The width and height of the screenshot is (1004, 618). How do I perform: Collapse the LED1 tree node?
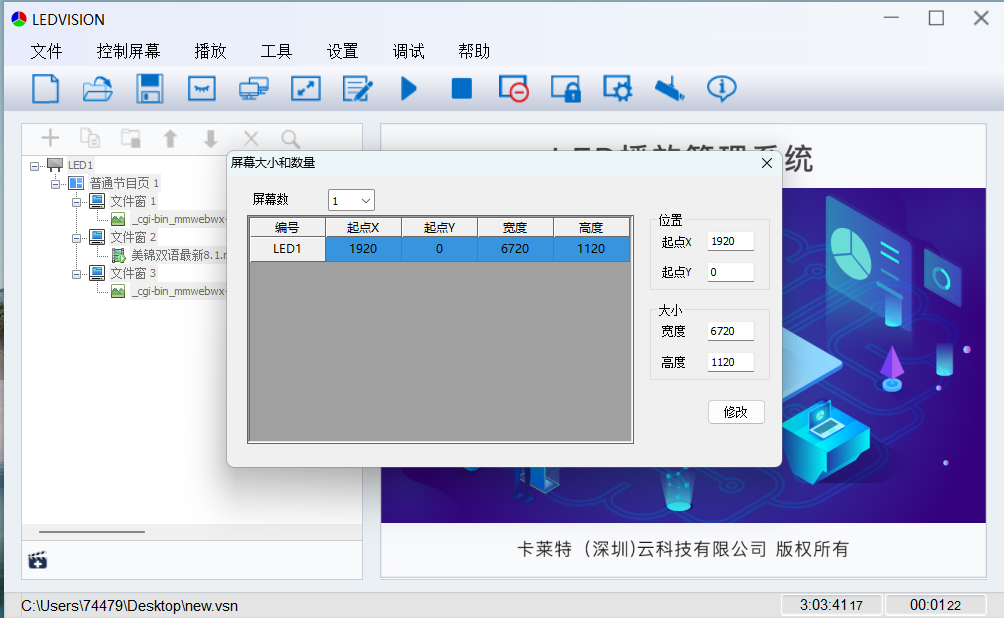[35, 166]
